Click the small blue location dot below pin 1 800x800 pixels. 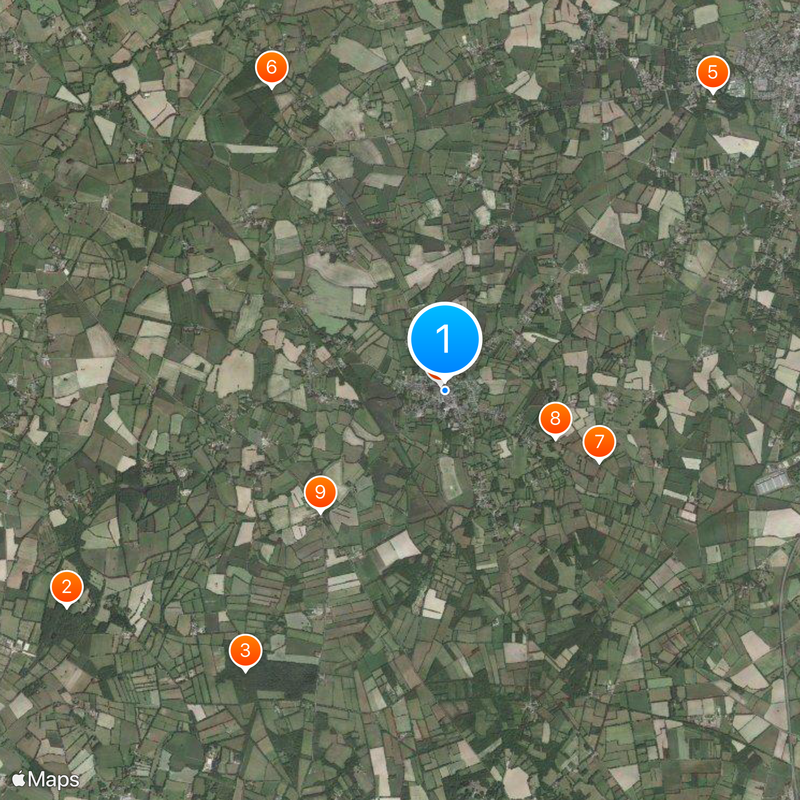pos(445,390)
